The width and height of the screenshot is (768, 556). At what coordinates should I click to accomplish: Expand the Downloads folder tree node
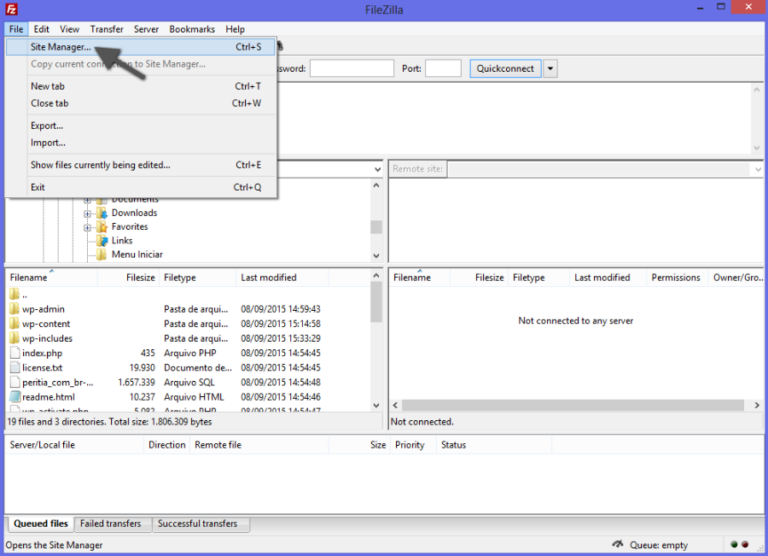[88, 213]
